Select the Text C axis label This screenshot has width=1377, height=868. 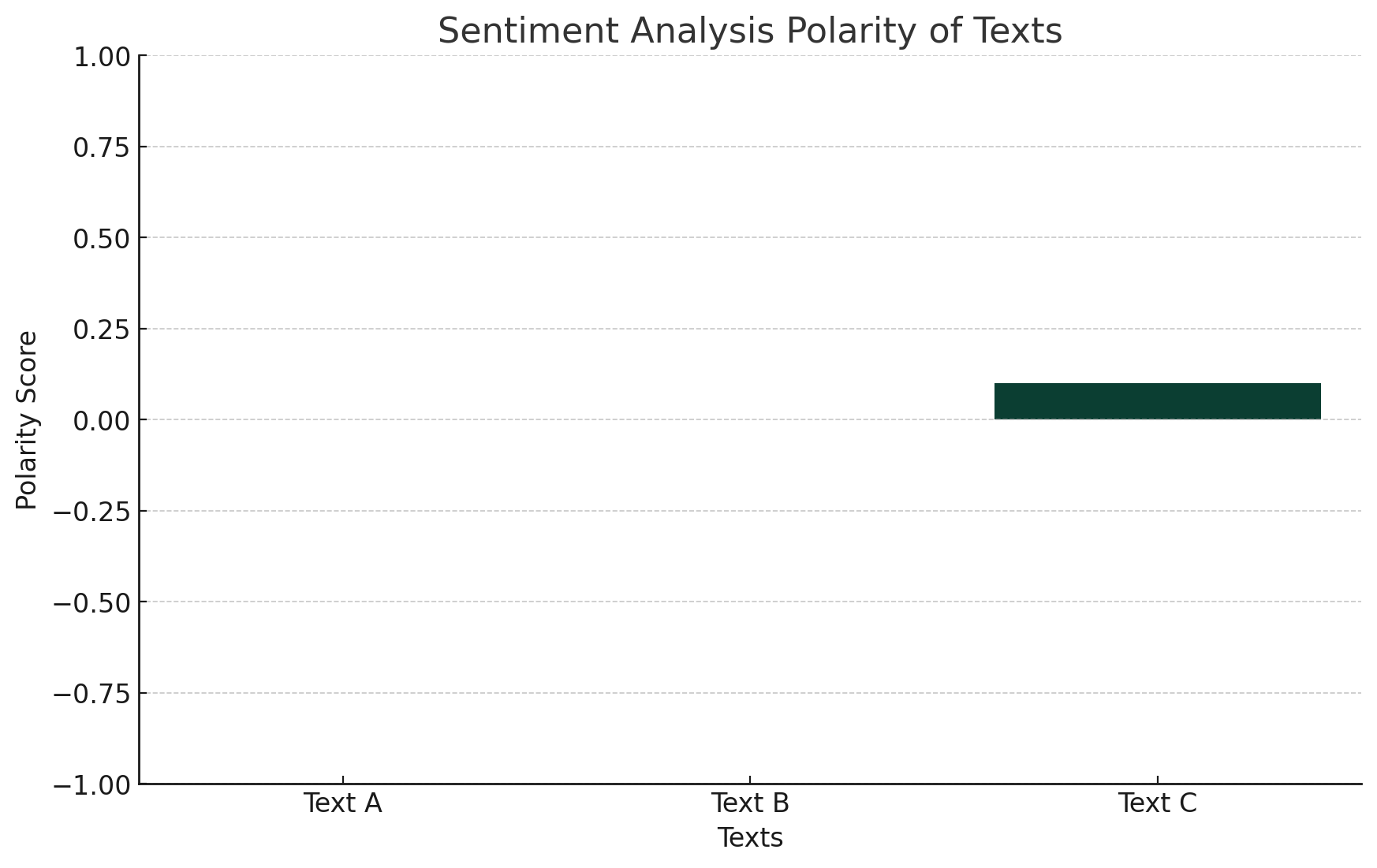click(x=1157, y=803)
